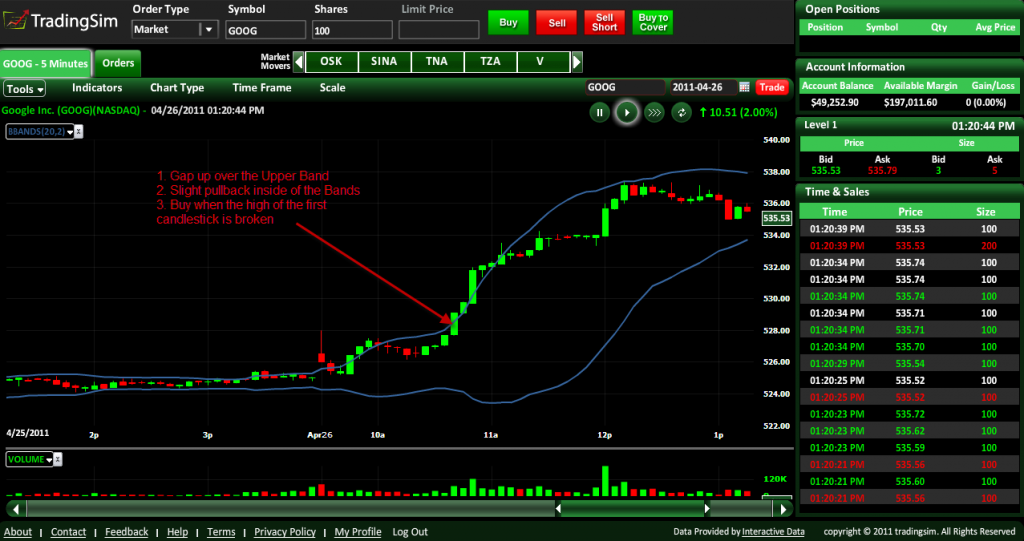Click the Bid price 535.53 in Level 1
Viewport: 1024px width, 541px height.
pyautogui.click(x=825, y=171)
